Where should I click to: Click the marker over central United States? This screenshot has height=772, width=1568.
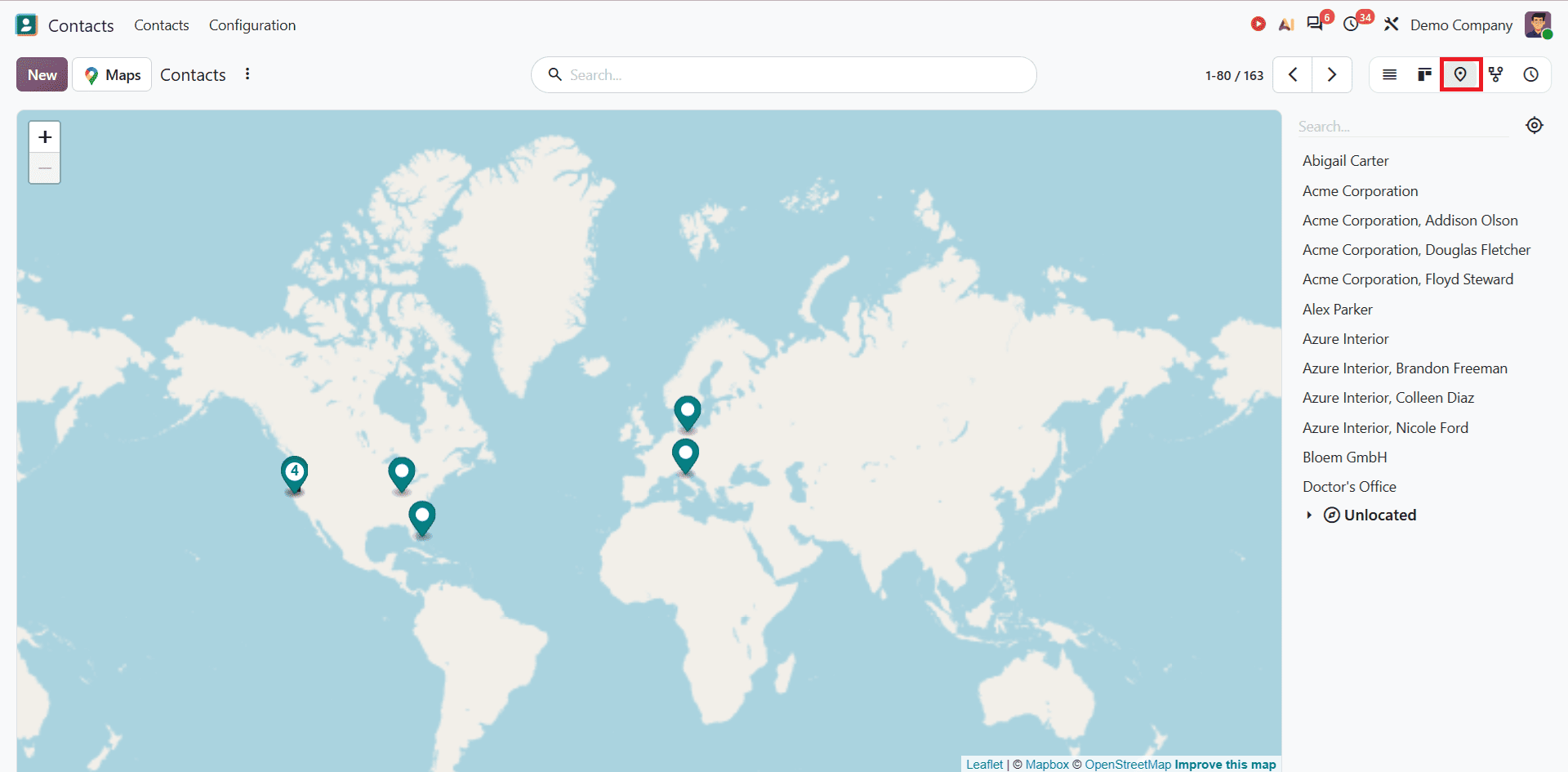(x=402, y=475)
